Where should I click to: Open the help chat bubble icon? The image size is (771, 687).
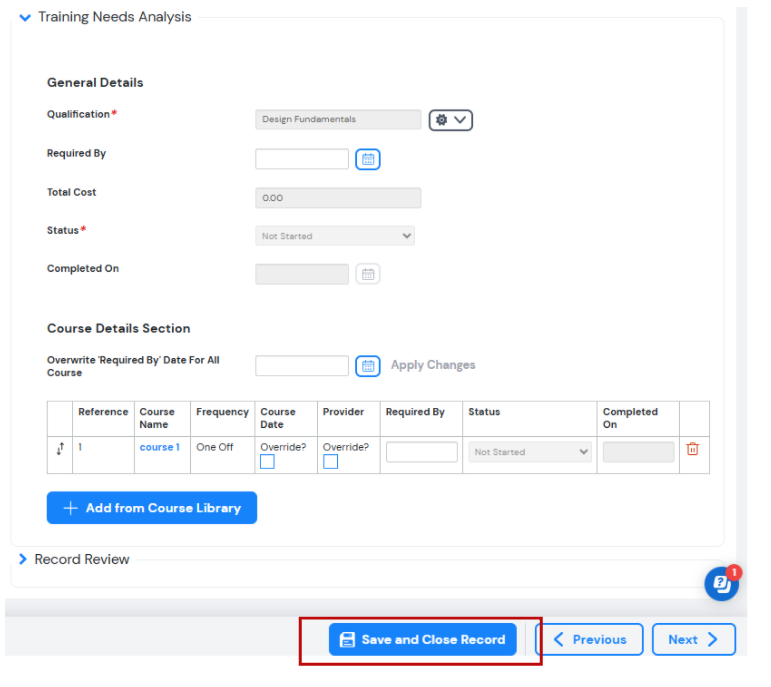[x=721, y=584]
